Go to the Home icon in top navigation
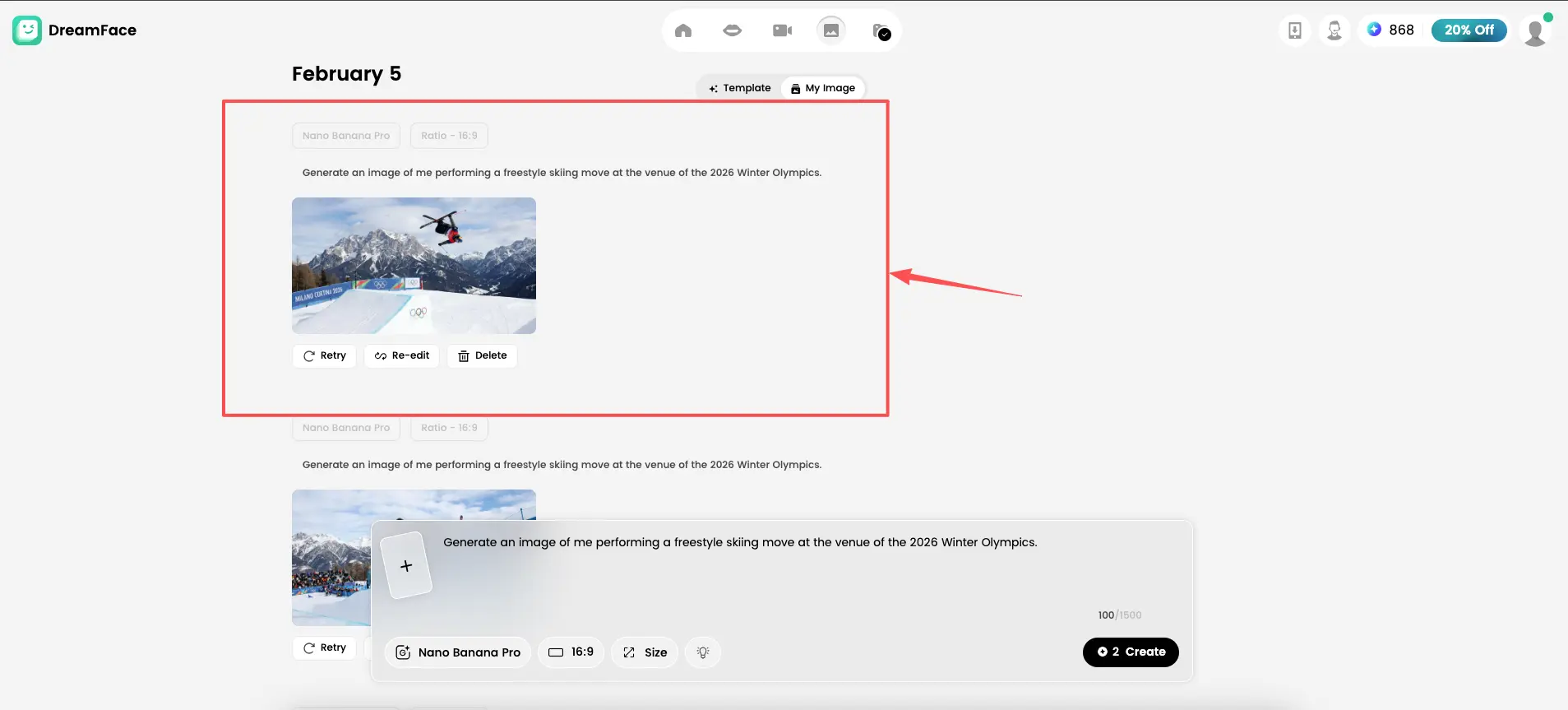The width and height of the screenshot is (1568, 710). pos(682,31)
